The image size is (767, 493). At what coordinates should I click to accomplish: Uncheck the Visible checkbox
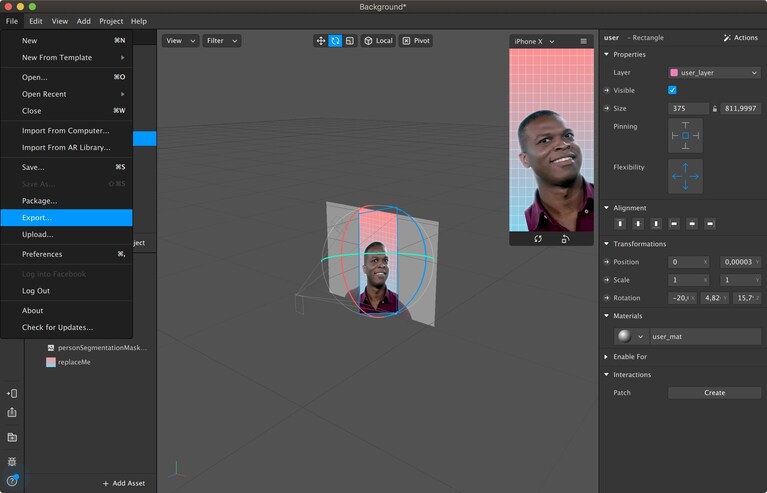[x=672, y=90]
